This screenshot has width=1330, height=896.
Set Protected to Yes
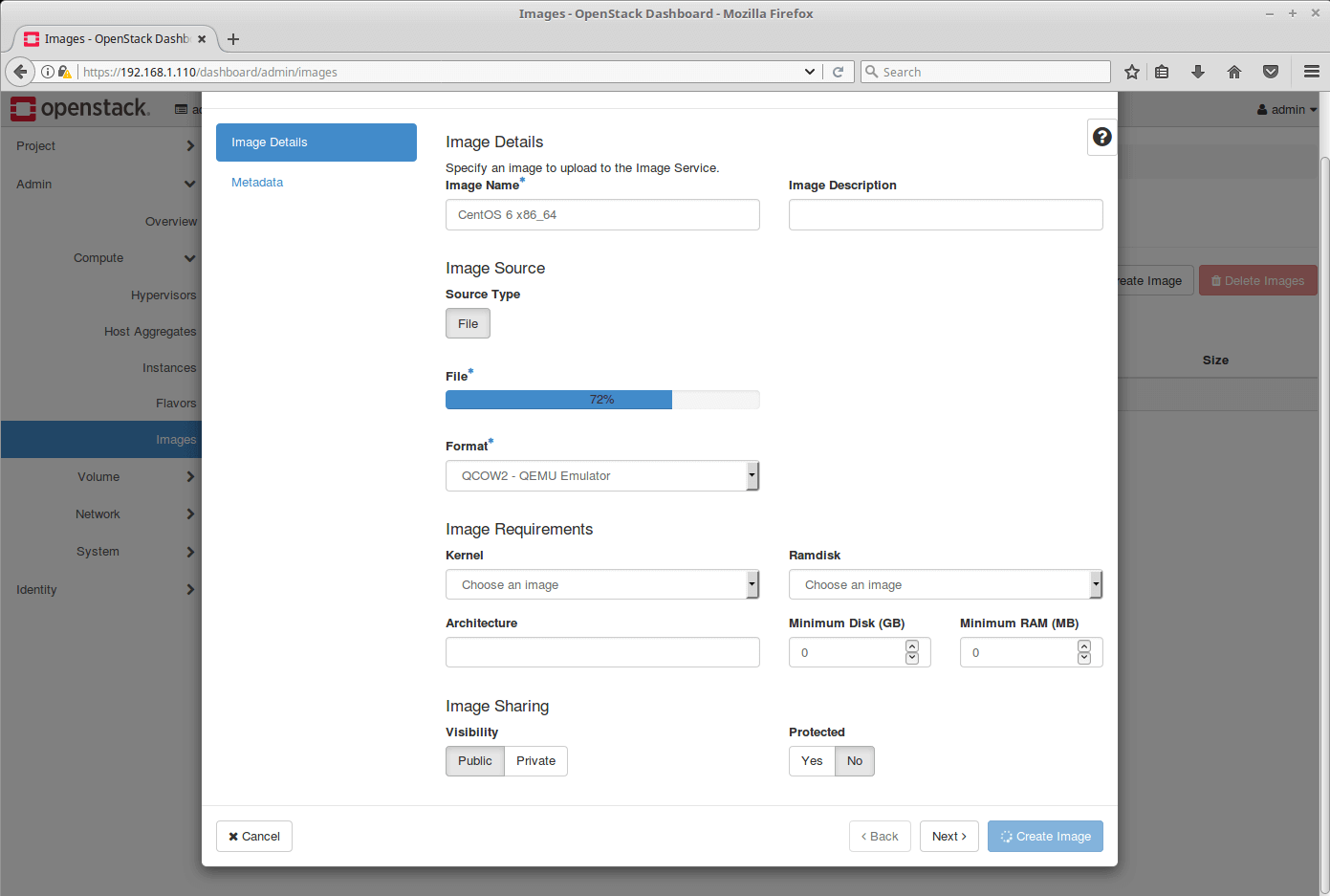(x=812, y=761)
